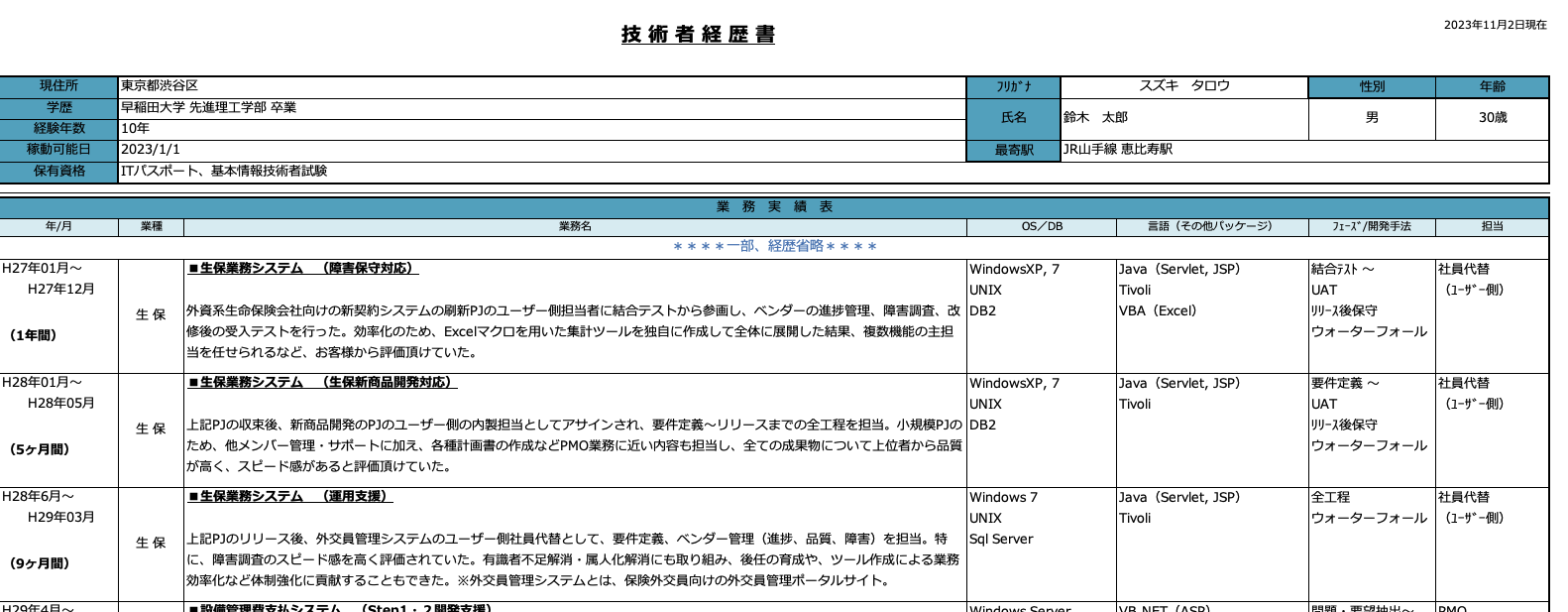Click the 言語(その他パッケージ) column header
This screenshot has width=1568, height=612.
pos(1210,226)
